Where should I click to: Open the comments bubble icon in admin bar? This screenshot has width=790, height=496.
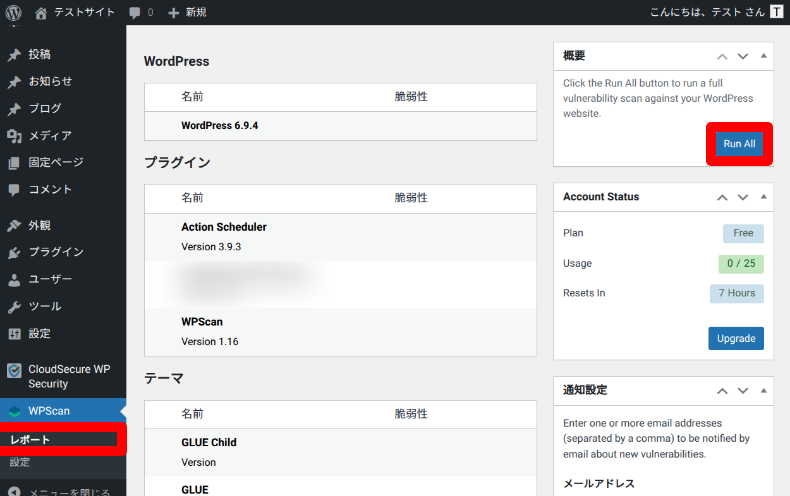(135, 13)
